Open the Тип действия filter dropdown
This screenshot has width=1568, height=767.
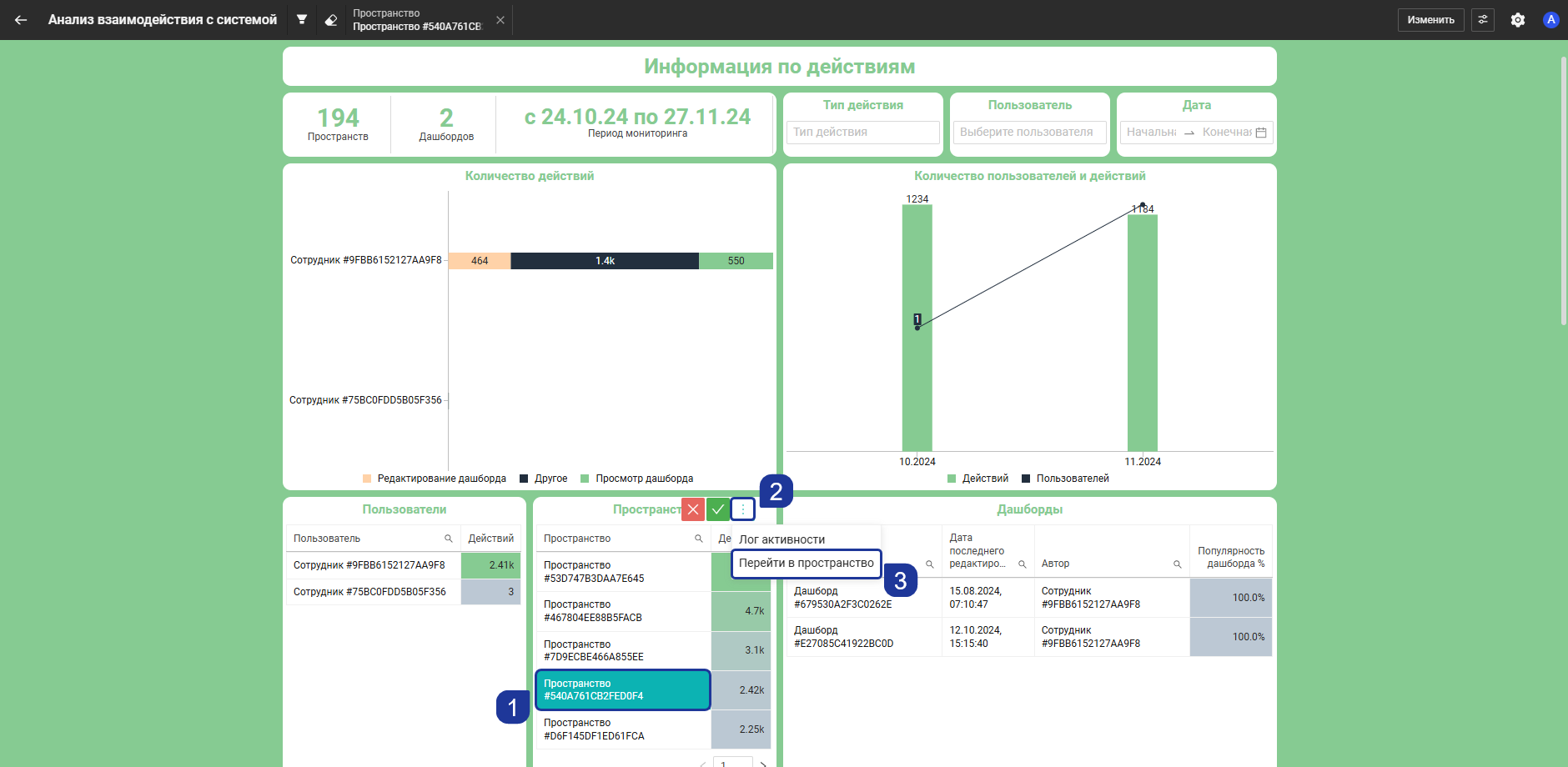(862, 132)
